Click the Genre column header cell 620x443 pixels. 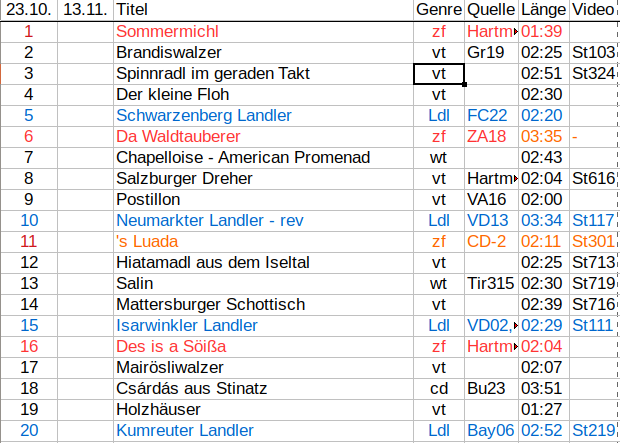coord(438,10)
